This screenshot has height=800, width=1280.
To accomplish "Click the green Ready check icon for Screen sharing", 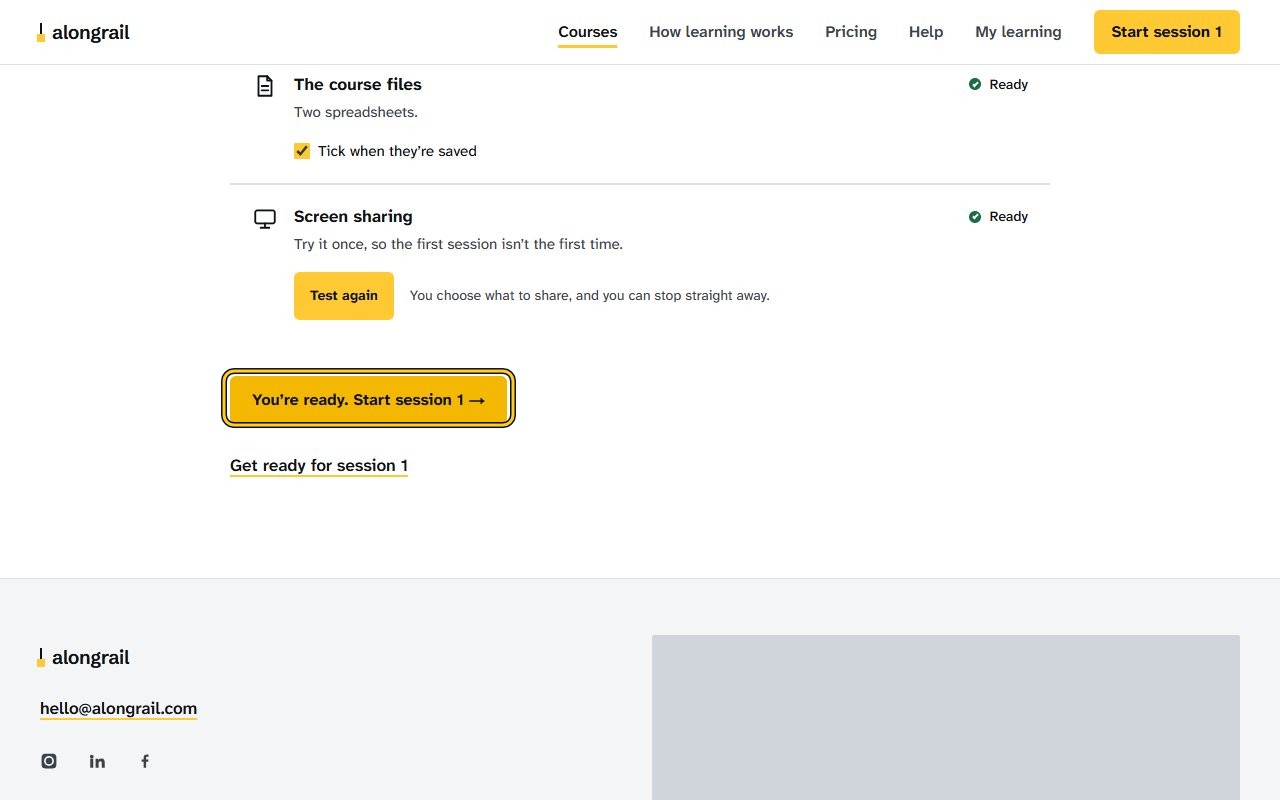I will 975,216.
